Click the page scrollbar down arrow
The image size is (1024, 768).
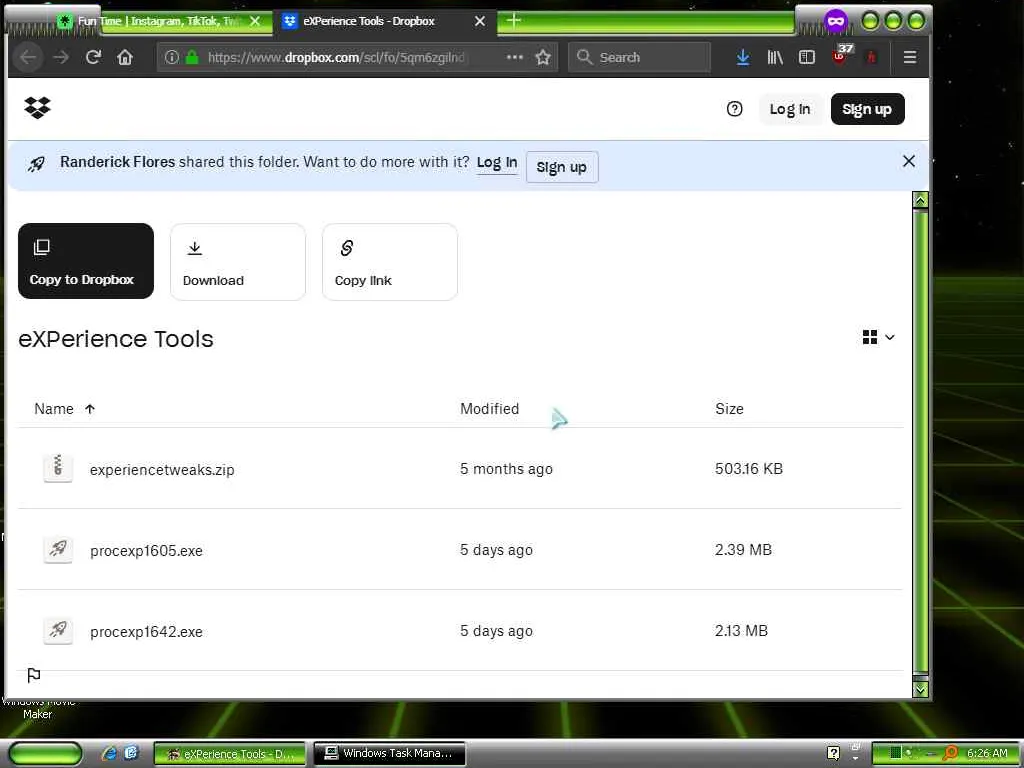[920, 688]
